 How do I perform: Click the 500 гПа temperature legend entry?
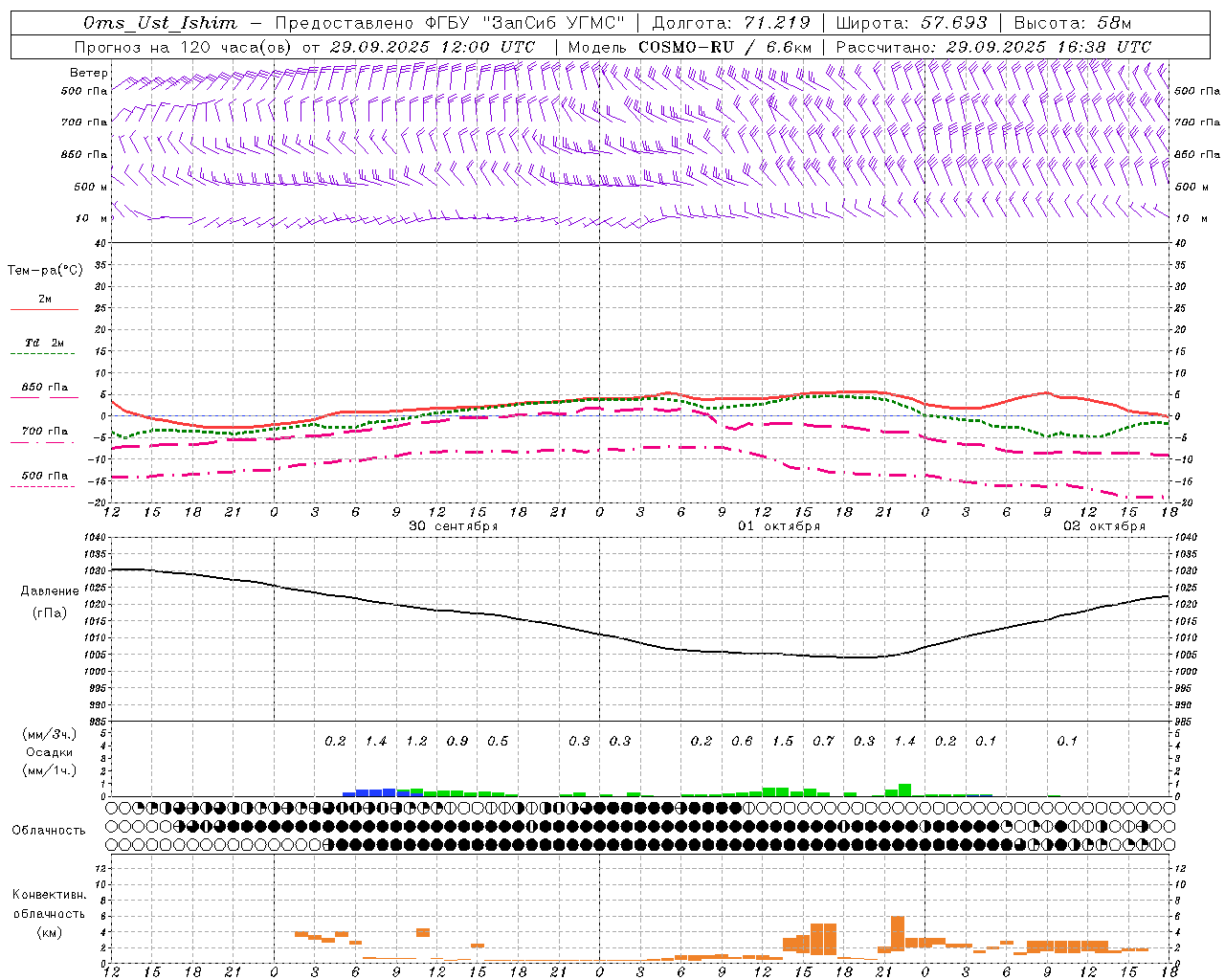44,476
